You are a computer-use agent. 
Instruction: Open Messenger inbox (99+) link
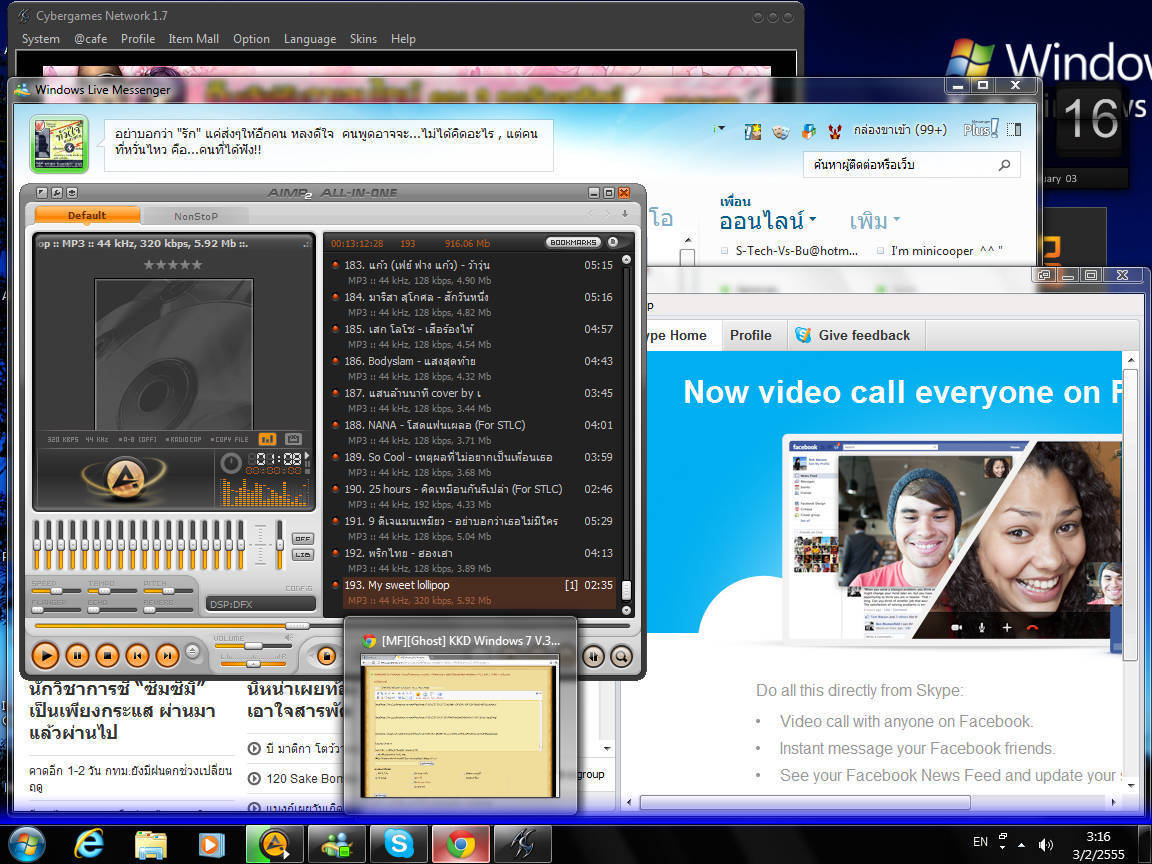900,130
